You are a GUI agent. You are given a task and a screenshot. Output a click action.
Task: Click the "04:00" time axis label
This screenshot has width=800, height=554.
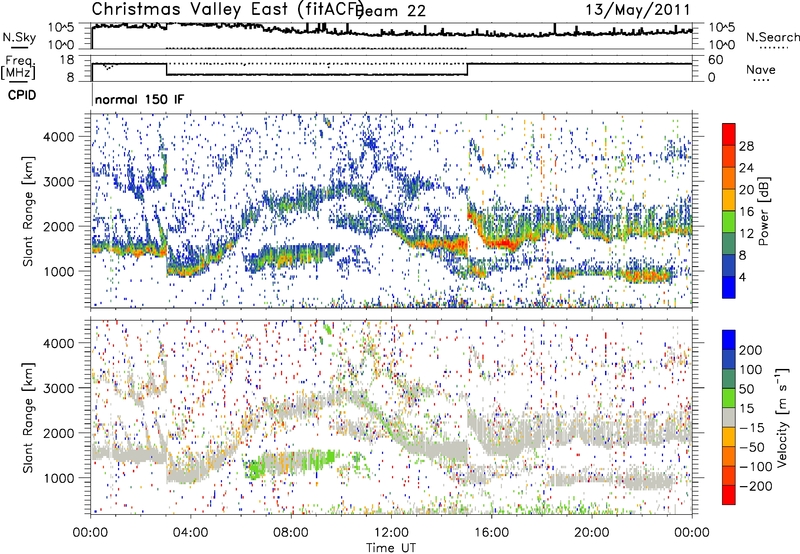tap(190, 533)
